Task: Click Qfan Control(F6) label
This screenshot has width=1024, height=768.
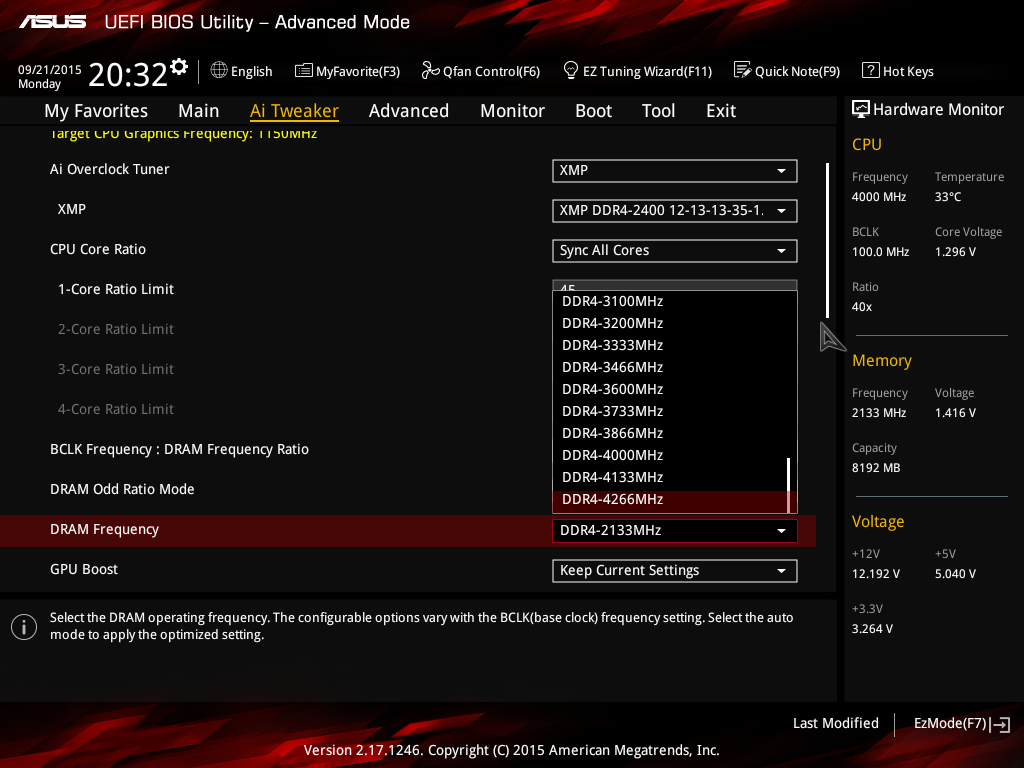Action: [491, 71]
